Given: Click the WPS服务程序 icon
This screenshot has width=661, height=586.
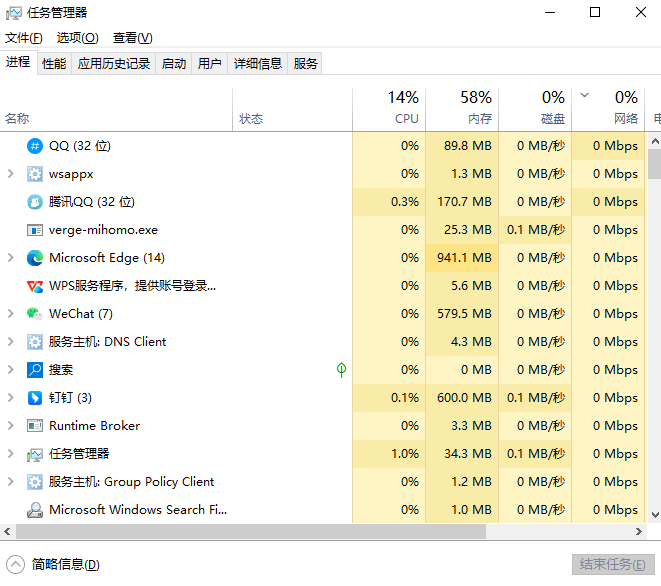Looking at the screenshot, I should click(x=35, y=286).
